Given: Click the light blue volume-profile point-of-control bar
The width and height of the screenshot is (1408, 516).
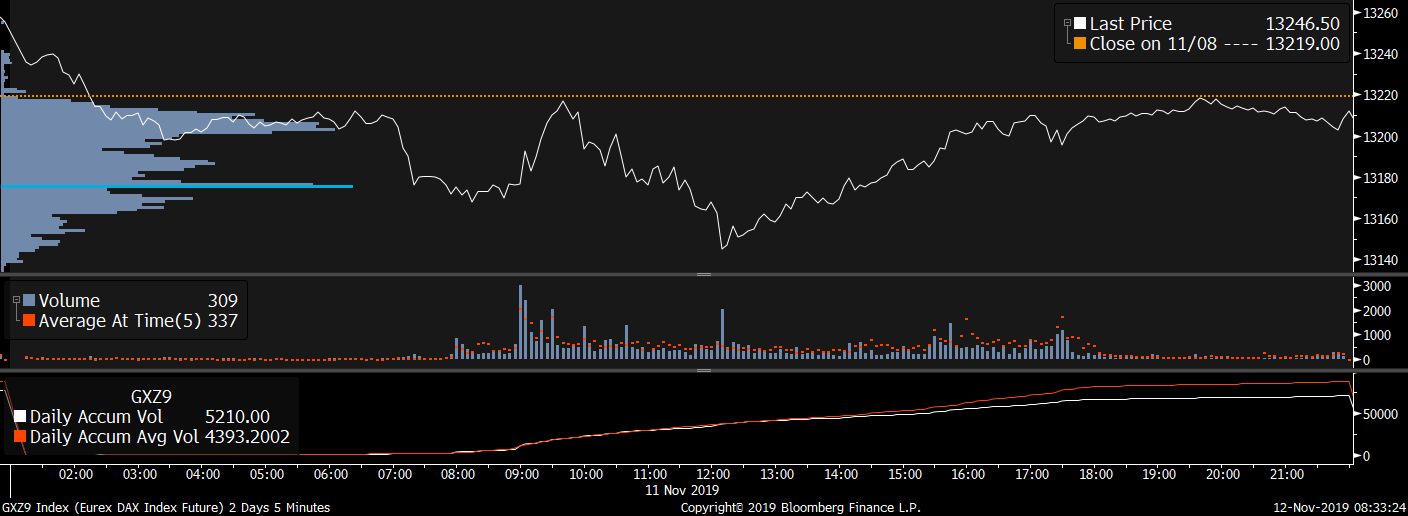Looking at the screenshot, I should coord(177,186).
